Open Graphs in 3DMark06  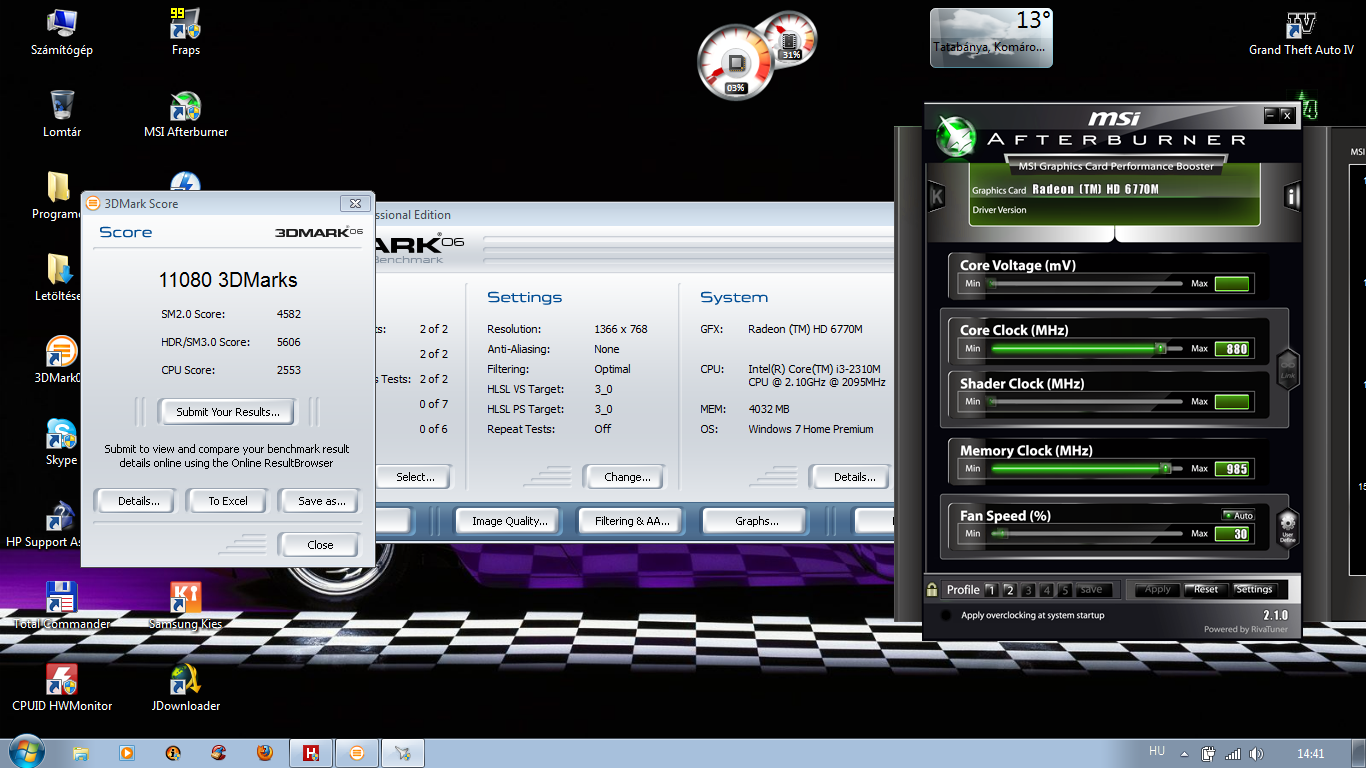pos(756,521)
